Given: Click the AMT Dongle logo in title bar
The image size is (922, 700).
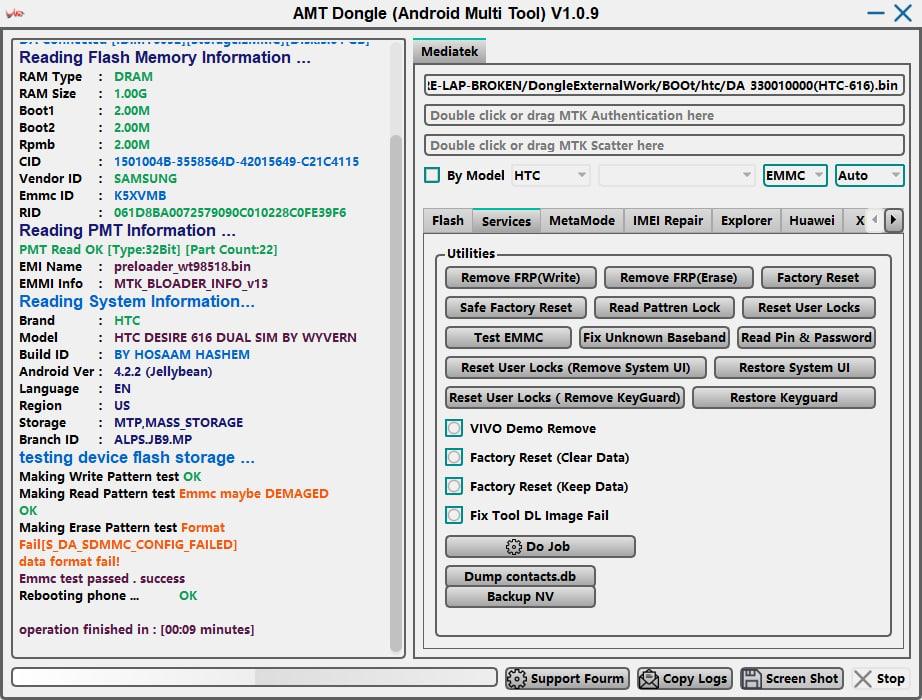Looking at the screenshot, I should pyautogui.click(x=15, y=13).
